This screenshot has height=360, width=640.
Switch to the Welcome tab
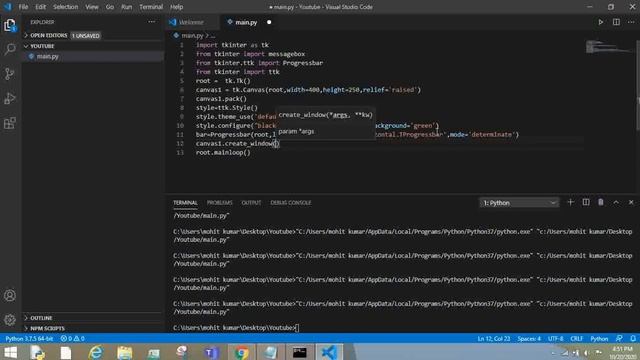[192, 22]
